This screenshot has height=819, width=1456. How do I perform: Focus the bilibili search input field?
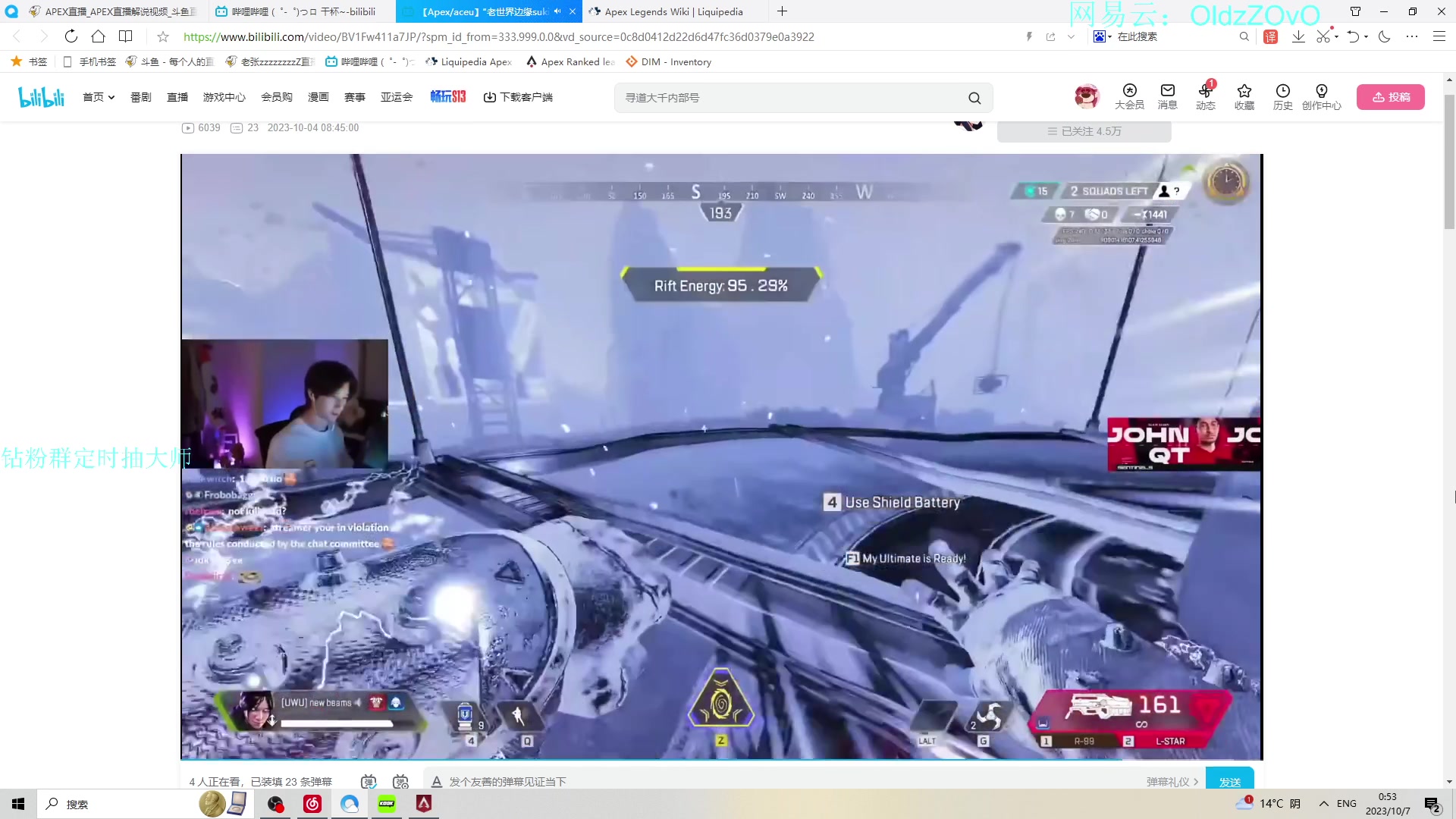tap(792, 98)
